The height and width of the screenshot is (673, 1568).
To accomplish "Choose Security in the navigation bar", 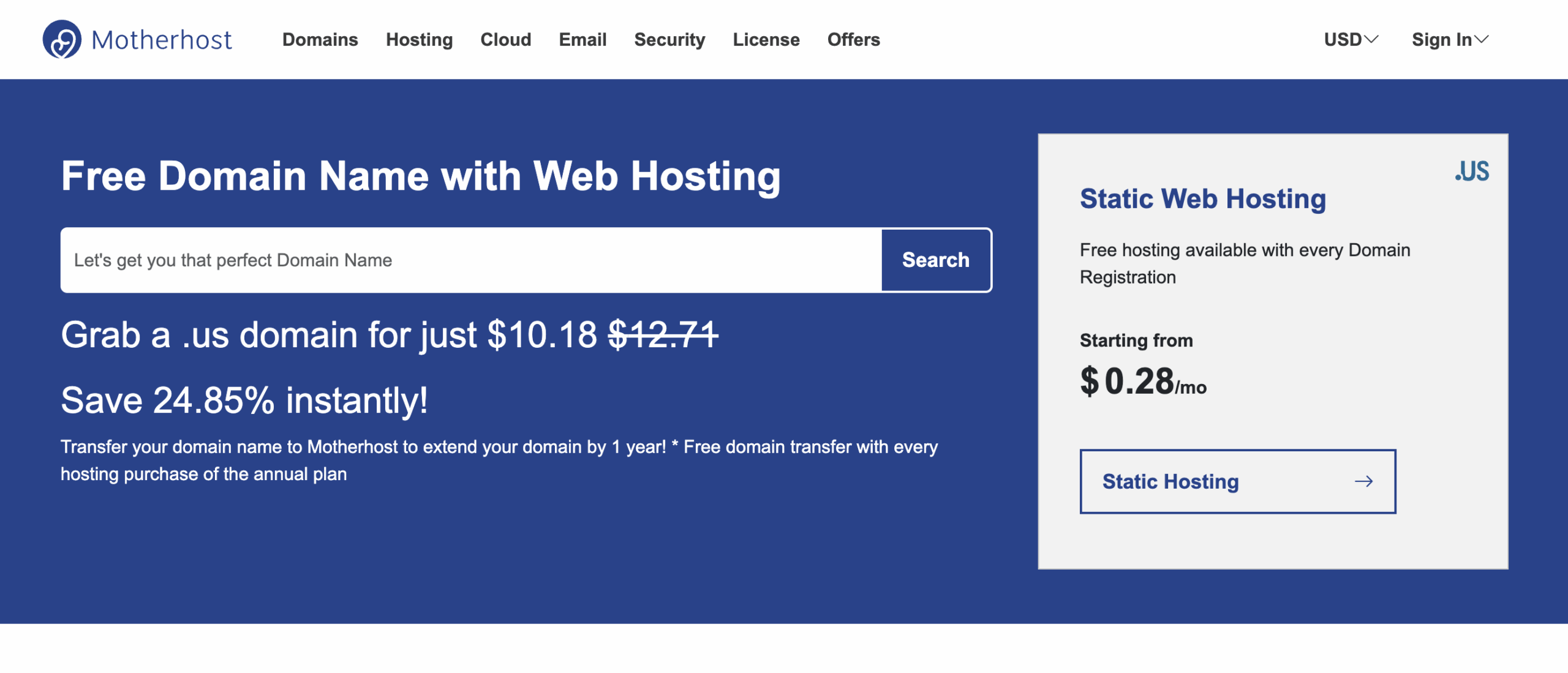I will tap(669, 40).
